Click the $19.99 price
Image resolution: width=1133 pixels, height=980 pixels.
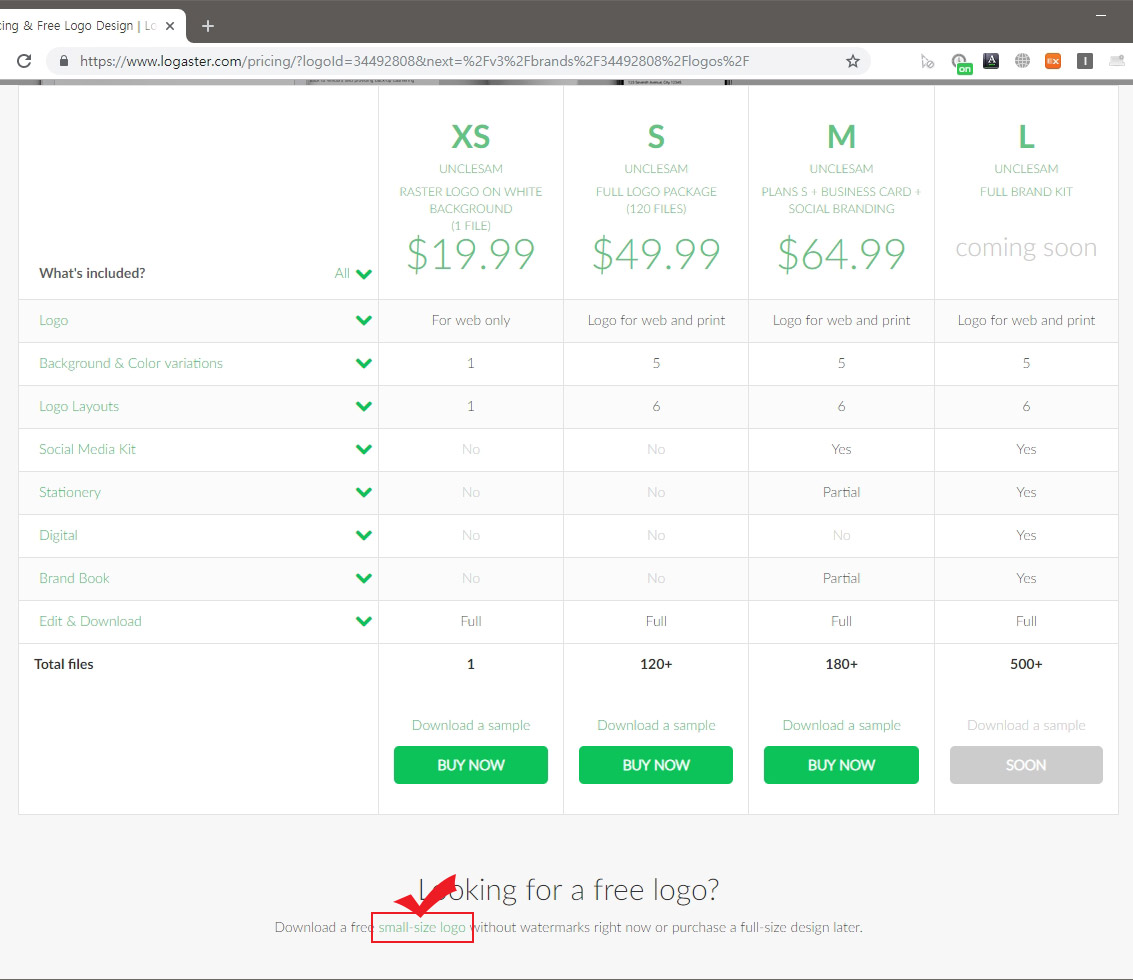470,254
